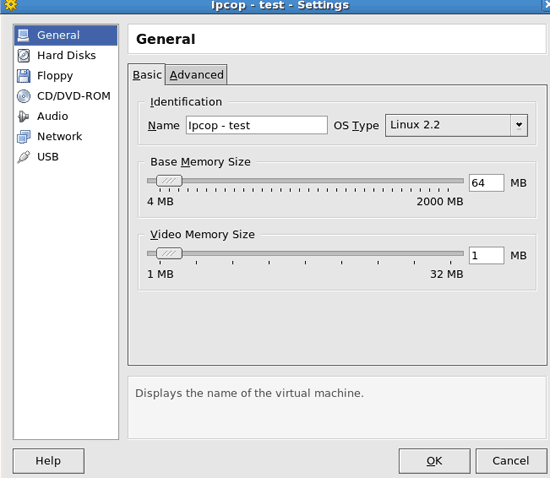Click the 'Displays the name of the virtual machine' text

pyautogui.click(x=249, y=393)
